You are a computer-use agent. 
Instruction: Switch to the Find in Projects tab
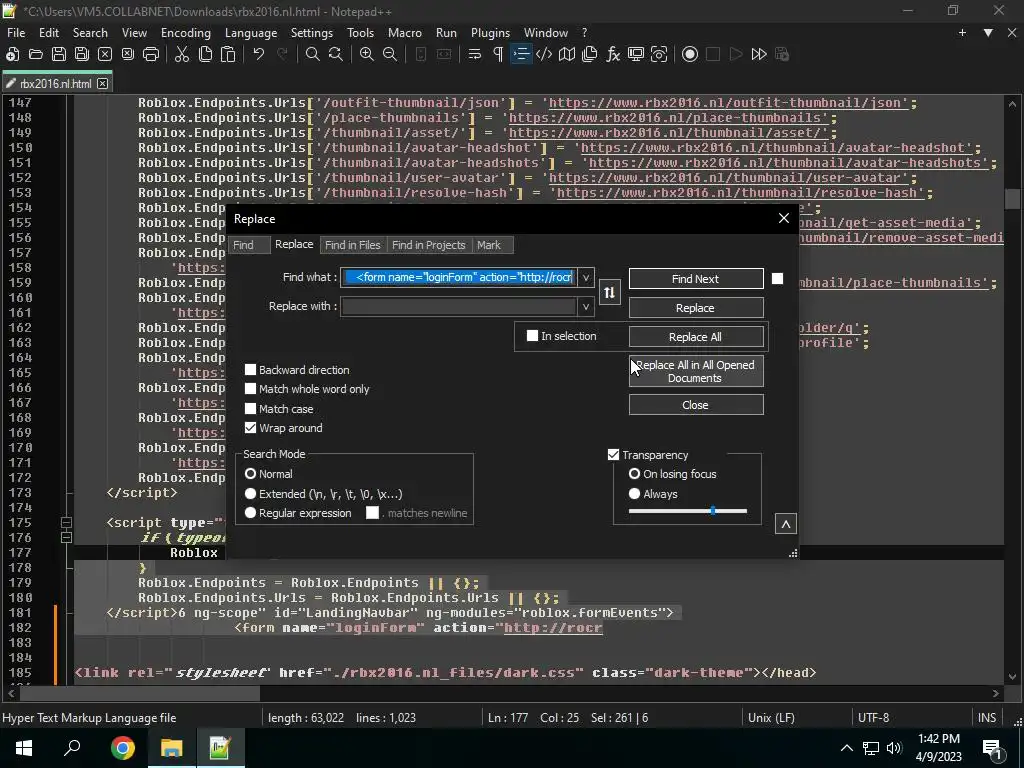428,245
